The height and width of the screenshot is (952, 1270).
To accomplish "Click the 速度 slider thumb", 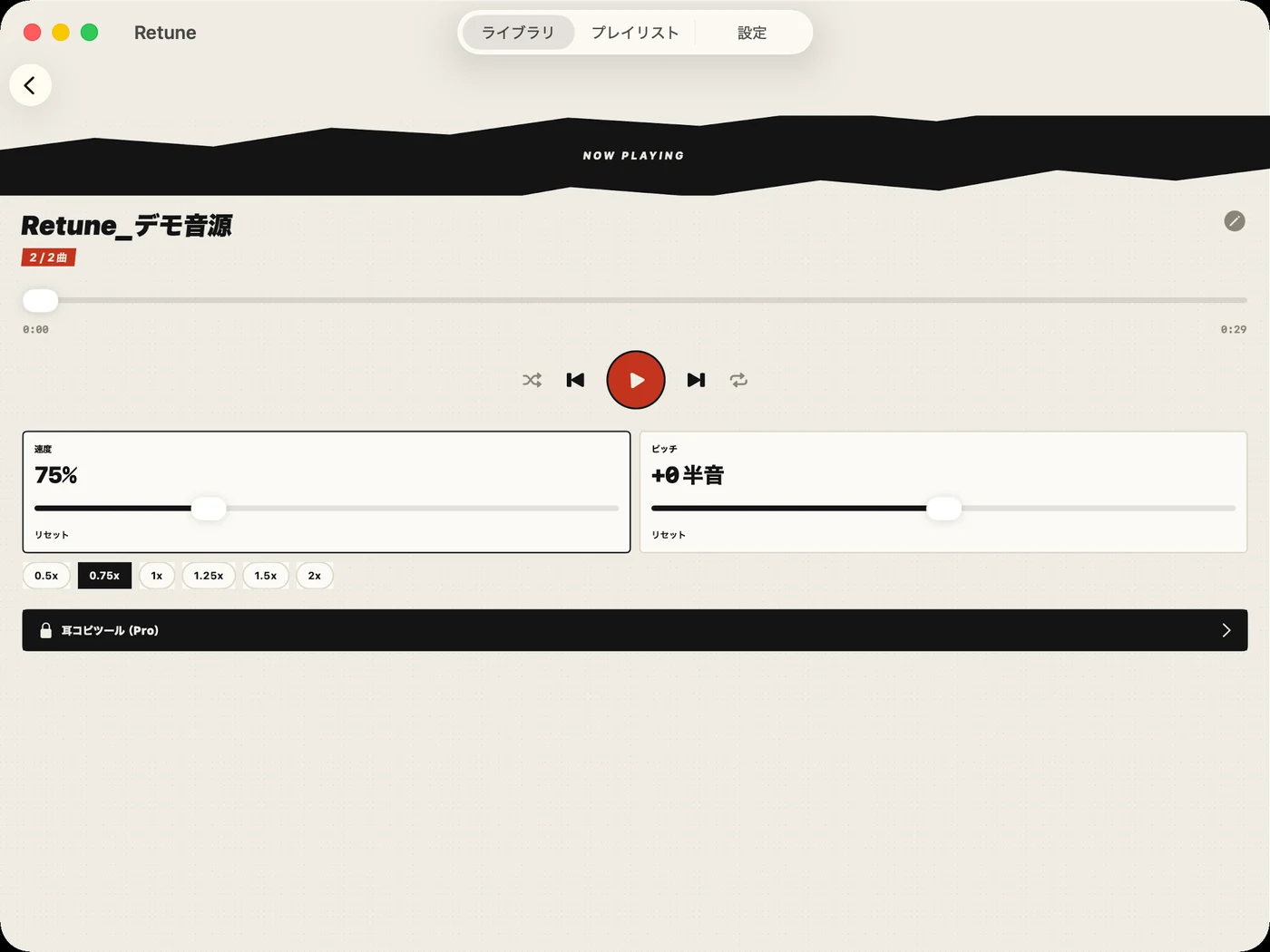I will [x=209, y=509].
